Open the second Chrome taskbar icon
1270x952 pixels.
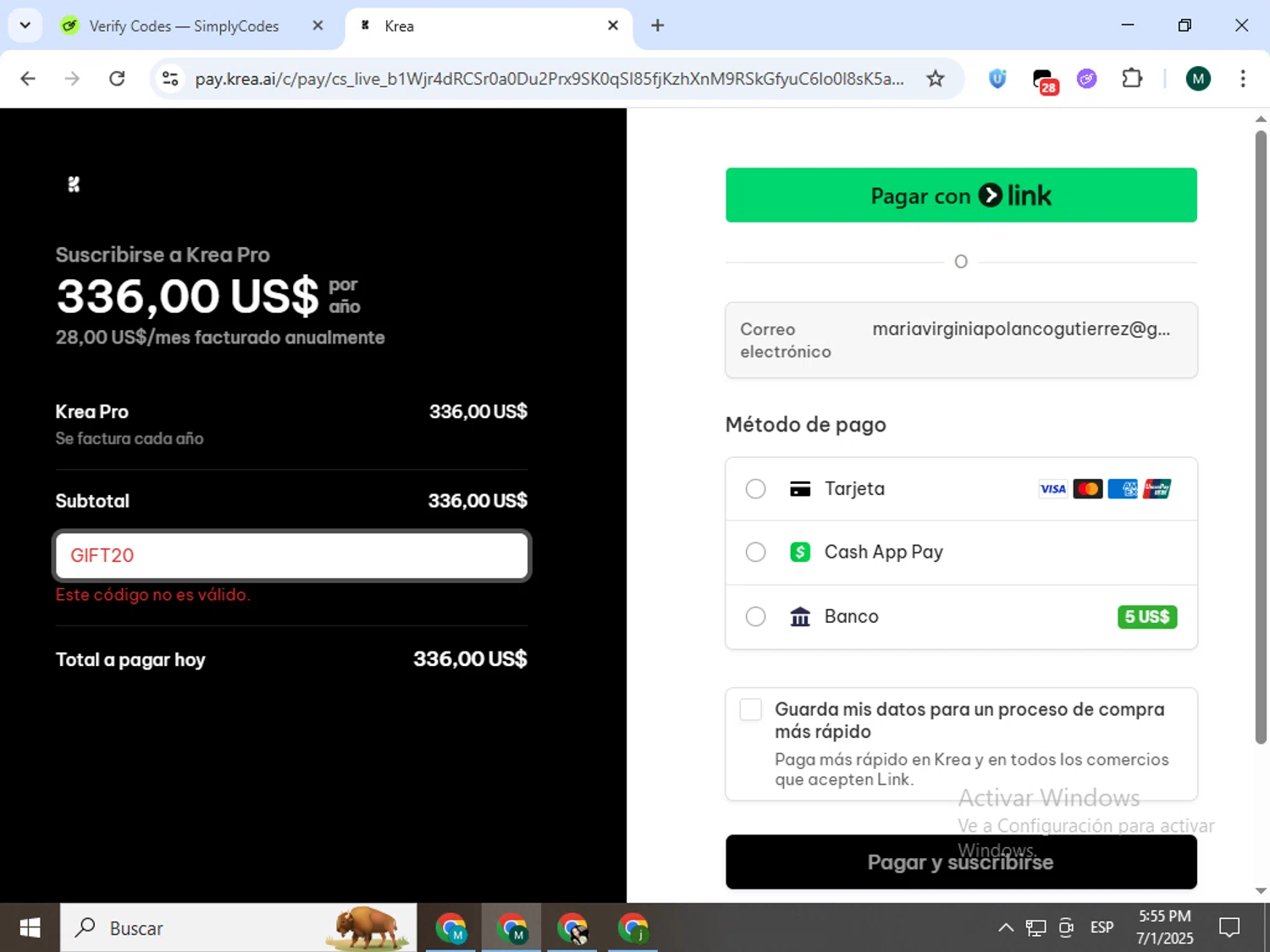(511, 928)
